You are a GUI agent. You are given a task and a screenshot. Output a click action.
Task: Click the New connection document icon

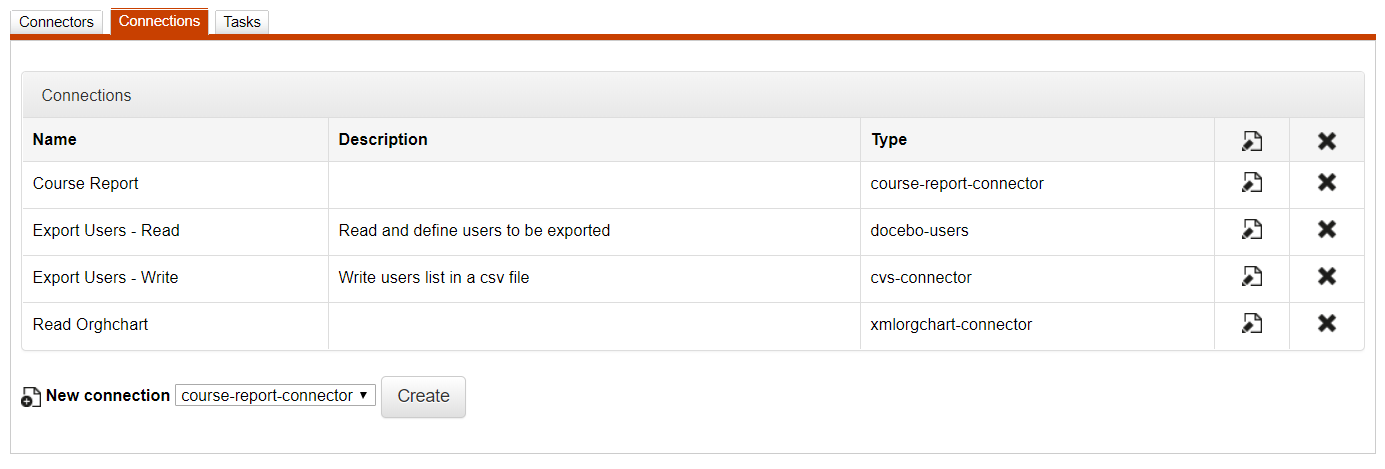point(31,397)
